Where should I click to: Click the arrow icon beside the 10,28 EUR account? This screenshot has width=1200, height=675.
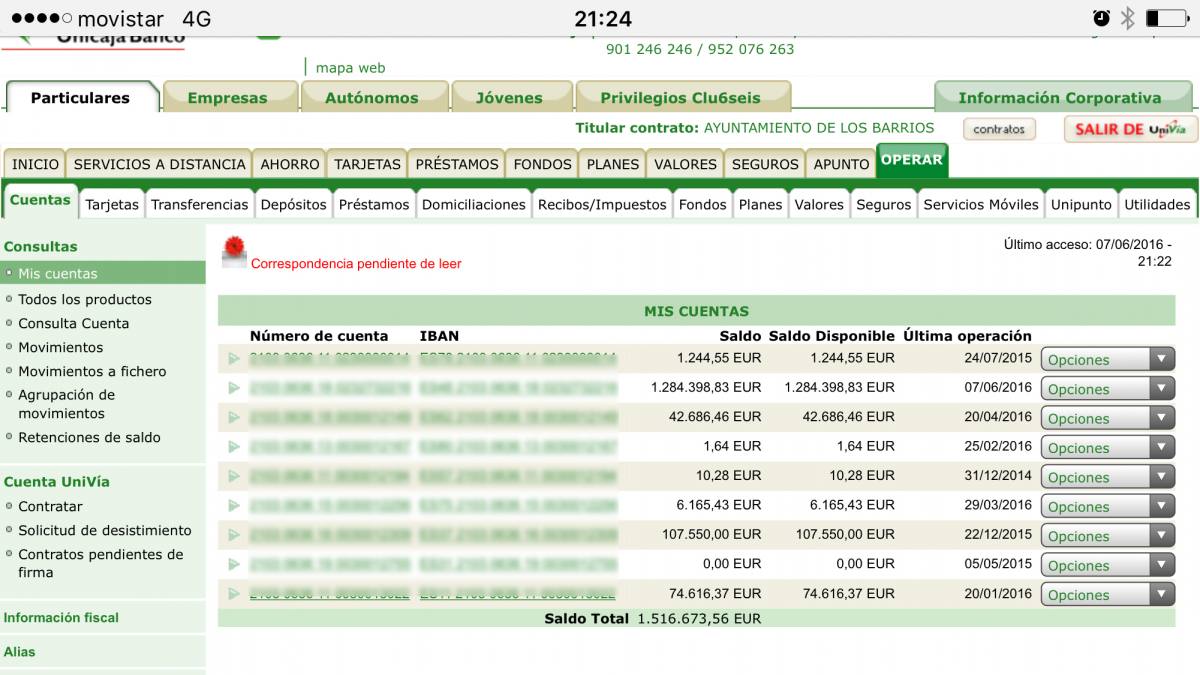(x=234, y=476)
